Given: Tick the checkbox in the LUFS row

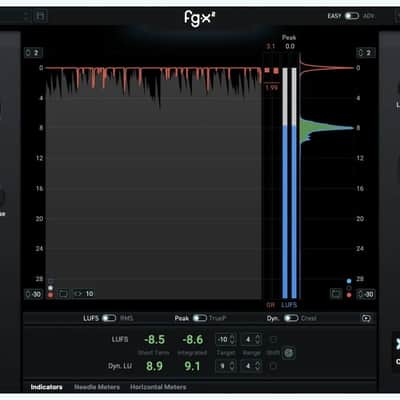Looking at the screenshot, I should [273, 339].
